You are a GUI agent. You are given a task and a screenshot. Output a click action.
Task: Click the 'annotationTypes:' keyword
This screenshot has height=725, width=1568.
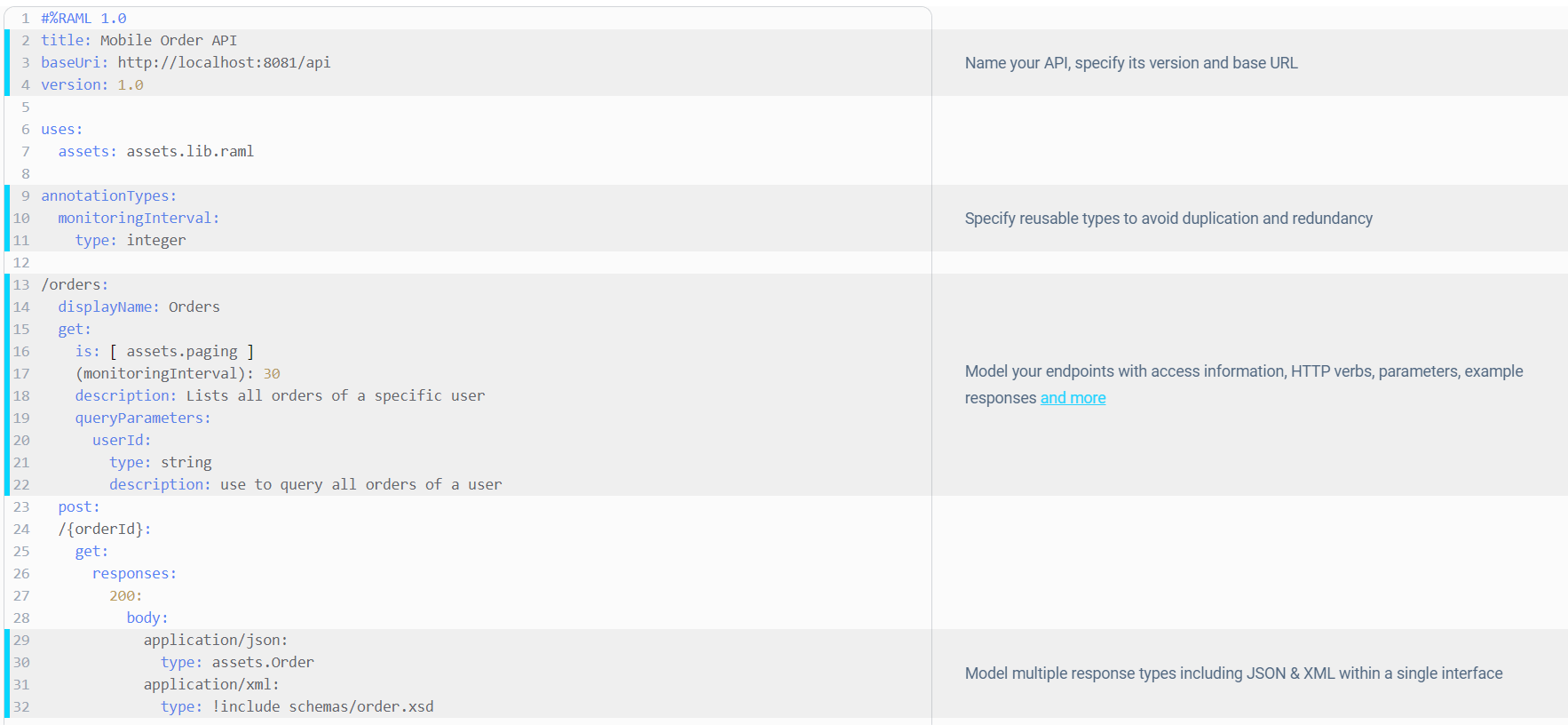coord(108,196)
